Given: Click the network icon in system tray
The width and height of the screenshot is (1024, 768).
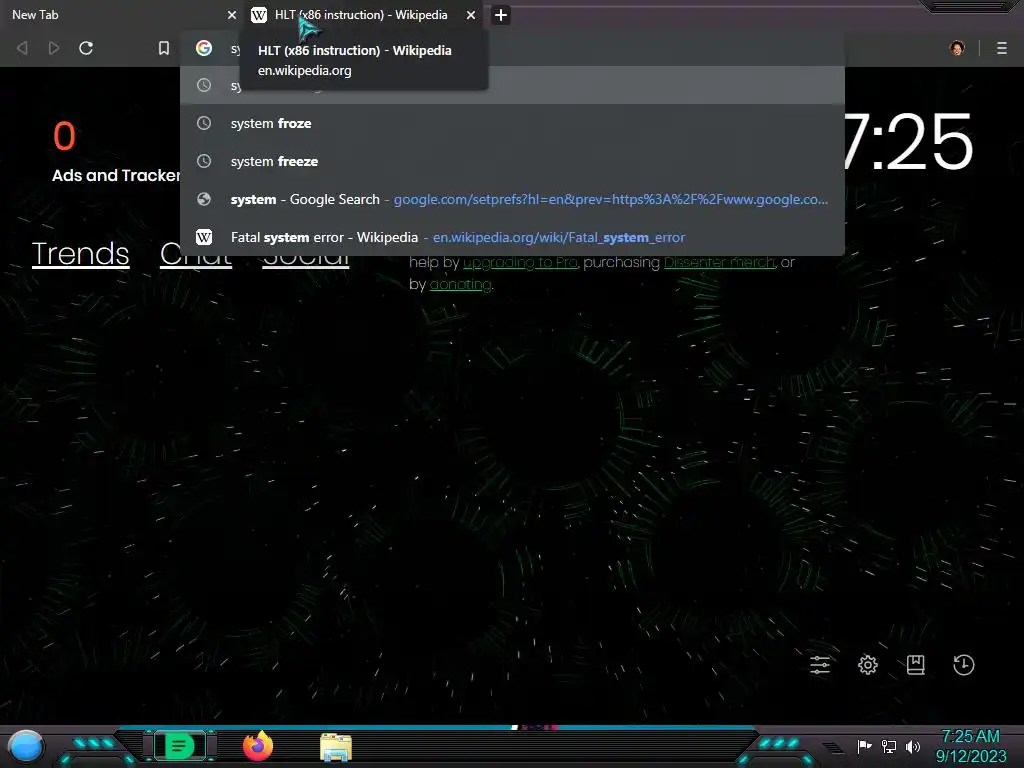Looking at the screenshot, I should [x=889, y=746].
